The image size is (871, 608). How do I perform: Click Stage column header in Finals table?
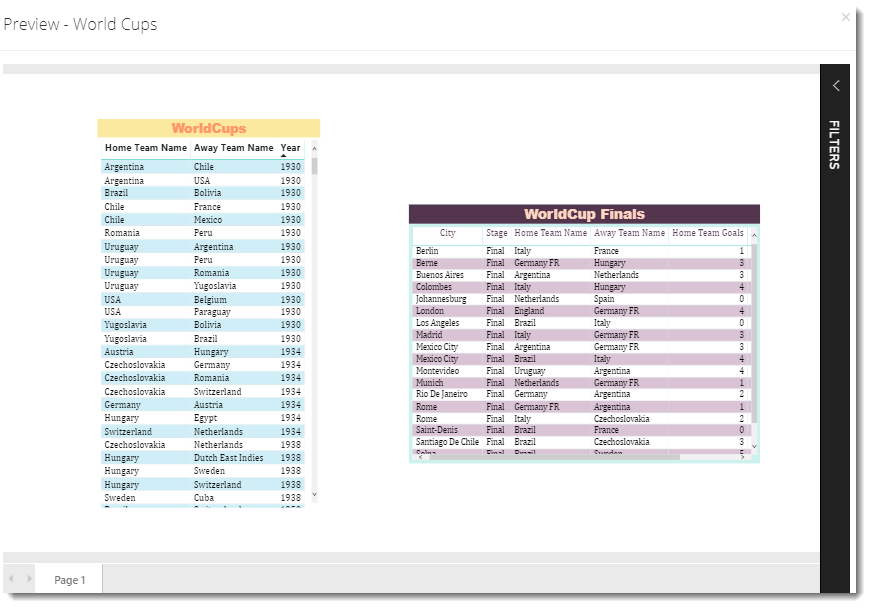click(x=497, y=233)
